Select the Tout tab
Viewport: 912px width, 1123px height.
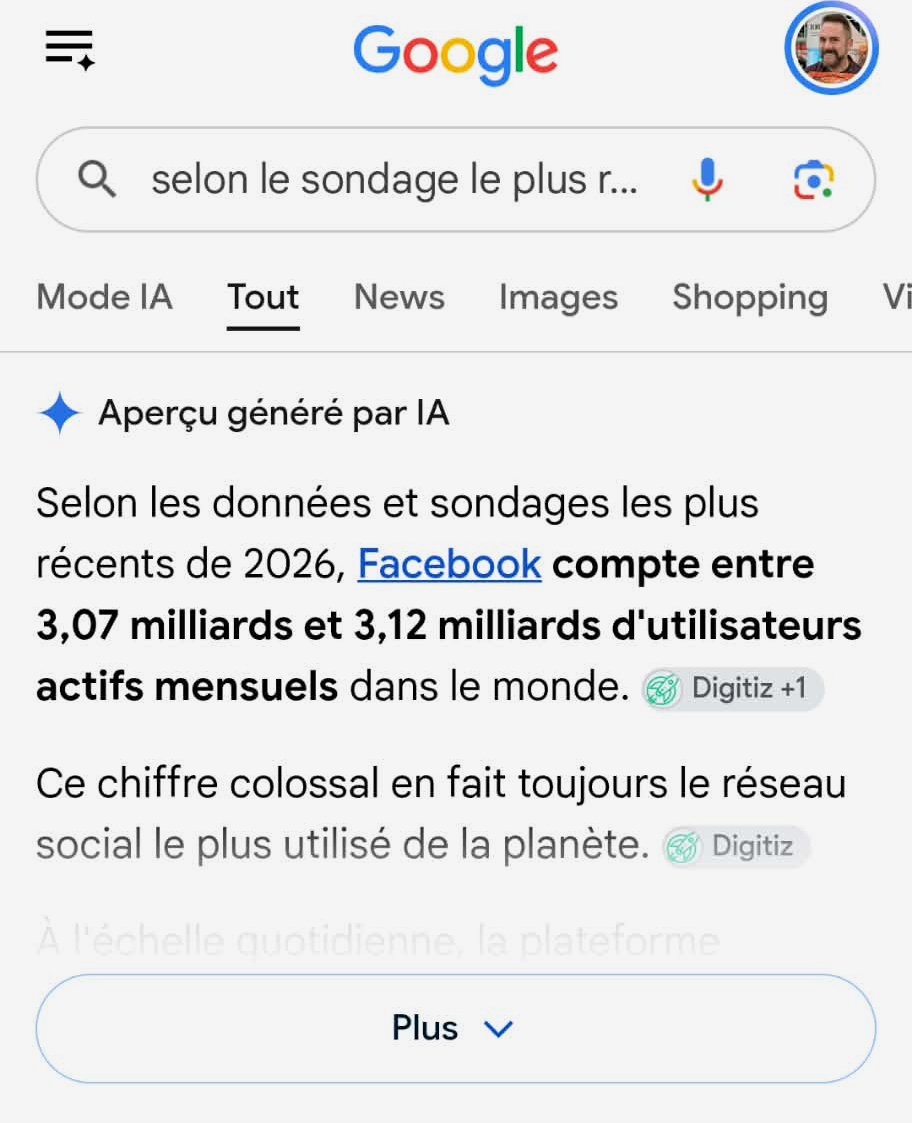263,297
